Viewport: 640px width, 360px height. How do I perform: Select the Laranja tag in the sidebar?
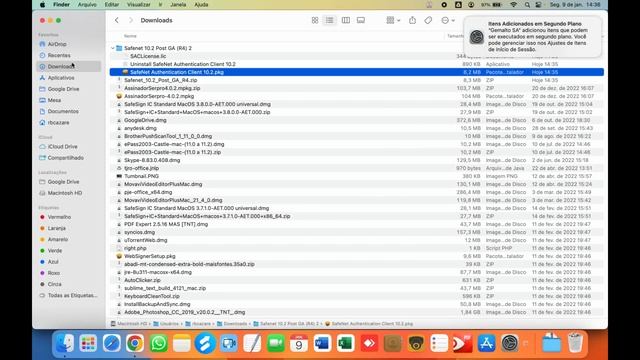56,228
